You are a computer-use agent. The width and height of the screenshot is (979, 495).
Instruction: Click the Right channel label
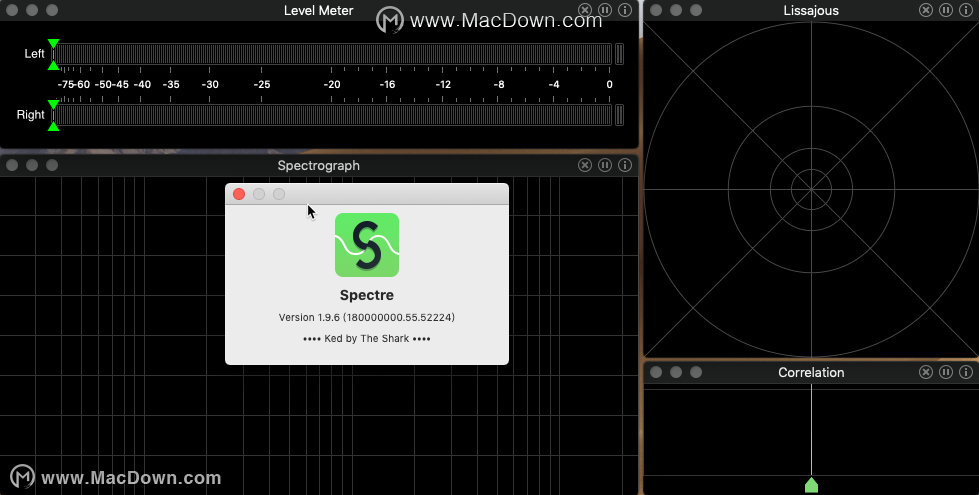coord(31,115)
